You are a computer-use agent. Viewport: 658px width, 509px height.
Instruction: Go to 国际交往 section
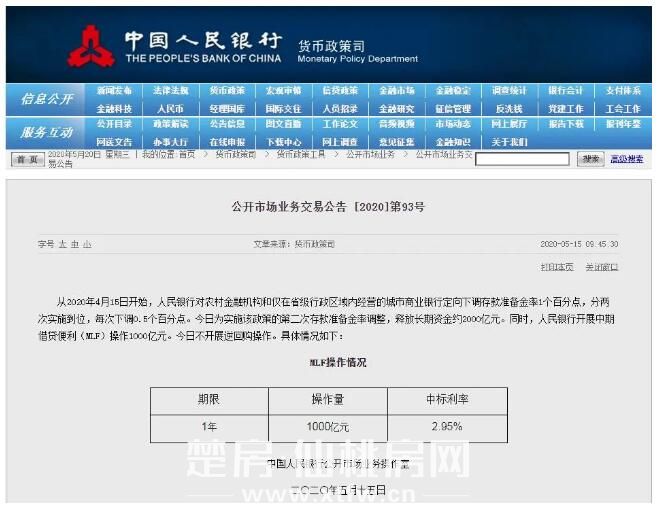tap(283, 109)
